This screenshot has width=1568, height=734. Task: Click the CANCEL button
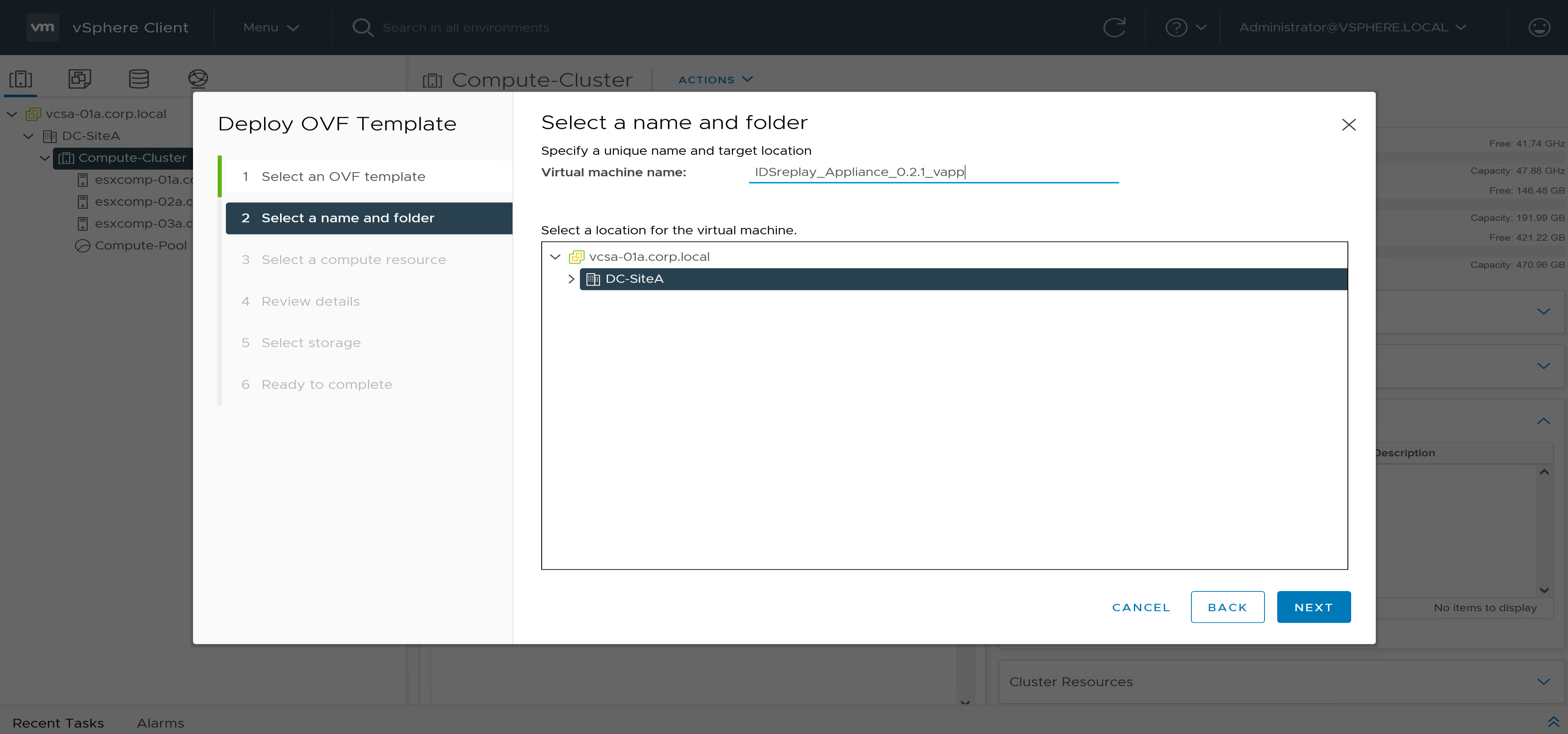[x=1141, y=607]
